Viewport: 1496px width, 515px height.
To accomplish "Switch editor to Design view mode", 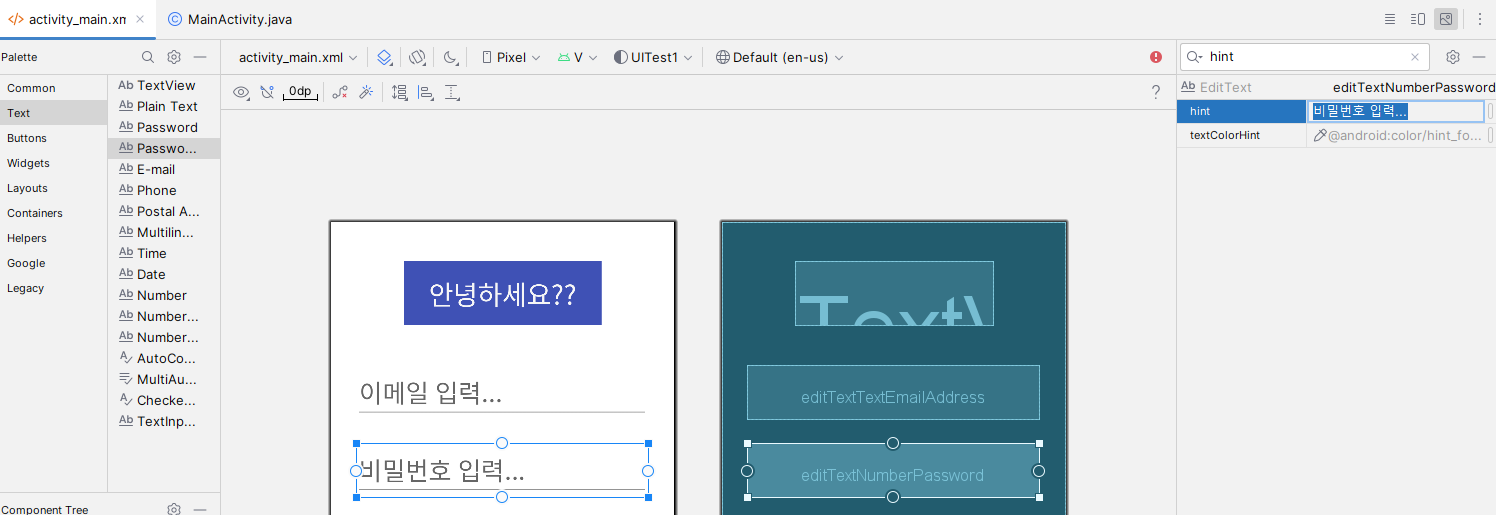I will 1446,19.
